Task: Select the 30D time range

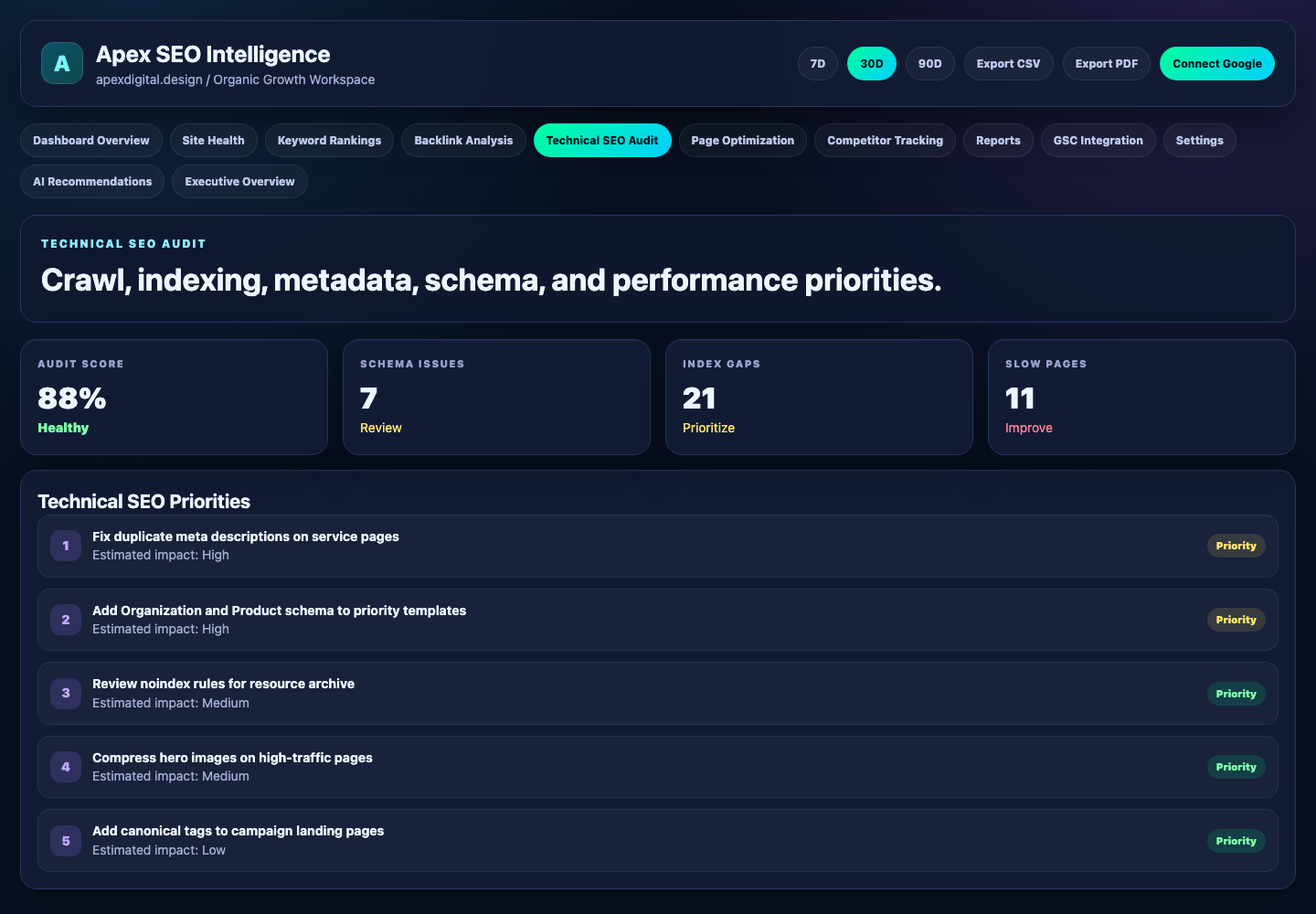Action: [x=872, y=64]
